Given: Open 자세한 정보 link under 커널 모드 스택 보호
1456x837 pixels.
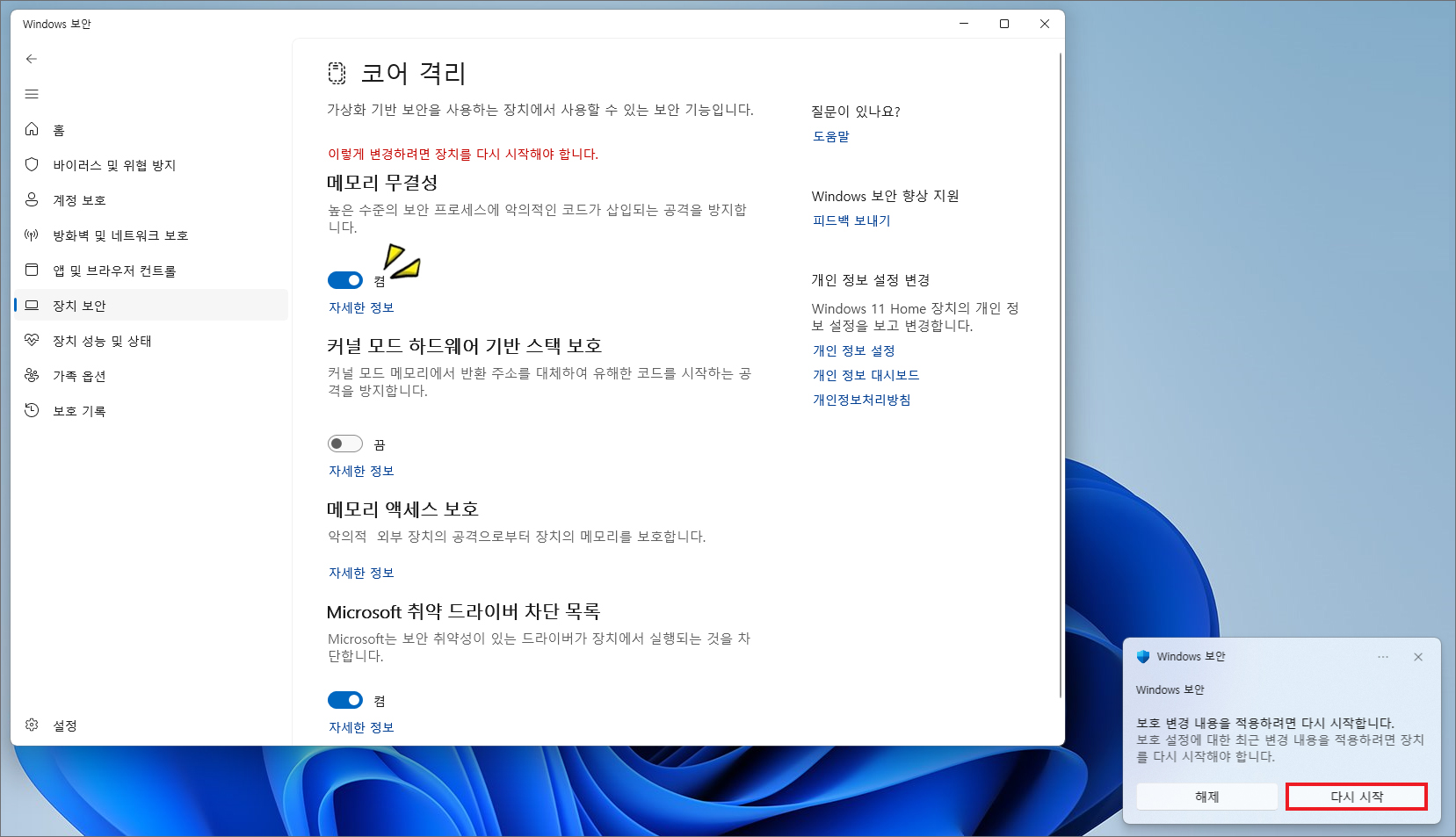Looking at the screenshot, I should (361, 471).
